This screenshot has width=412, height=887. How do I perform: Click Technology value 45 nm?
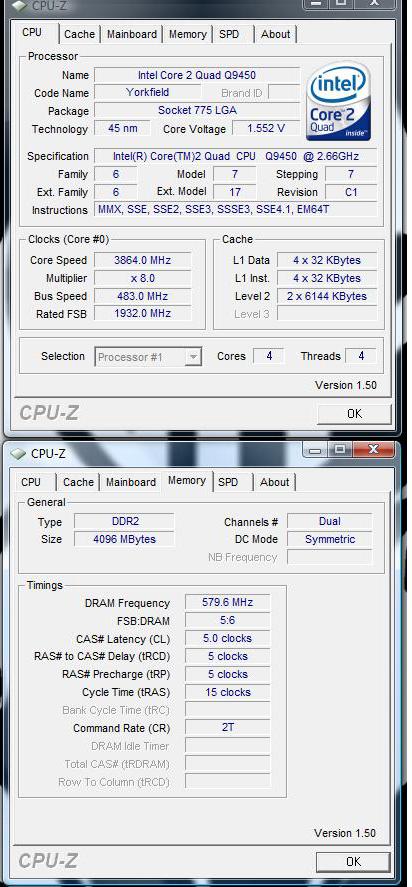pos(122,128)
